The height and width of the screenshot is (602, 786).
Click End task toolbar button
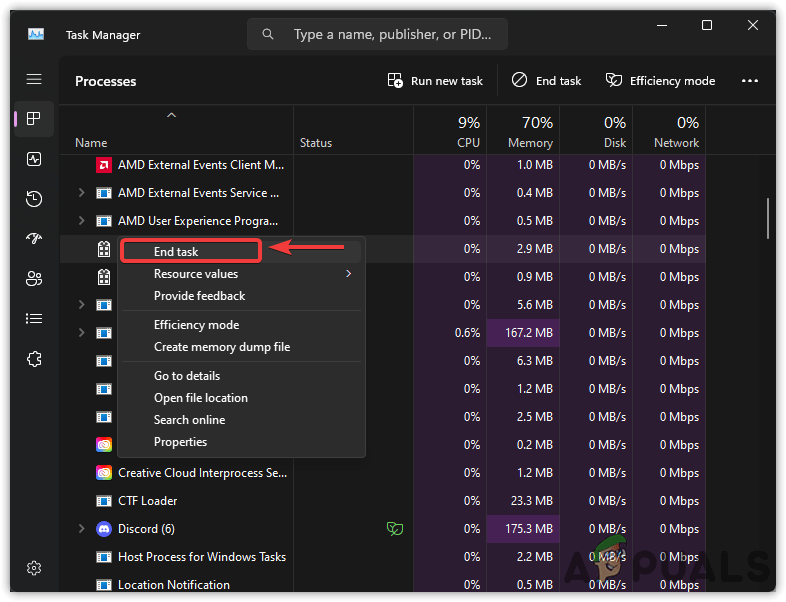coord(546,81)
